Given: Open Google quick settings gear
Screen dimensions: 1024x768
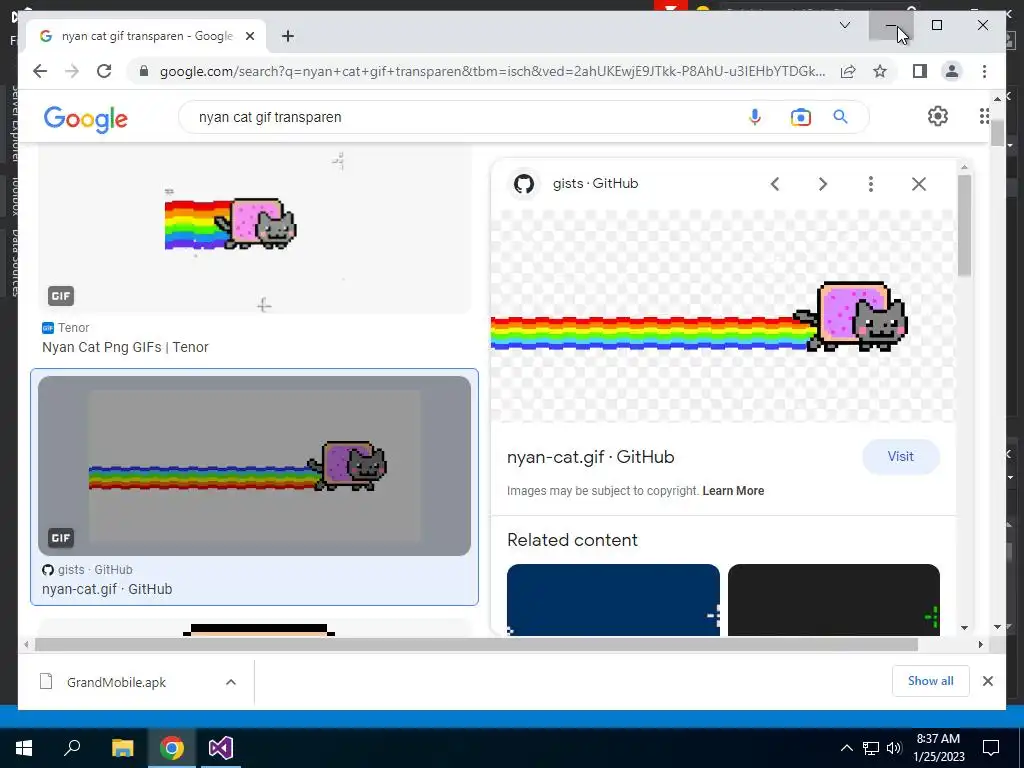Looking at the screenshot, I should 937,116.
